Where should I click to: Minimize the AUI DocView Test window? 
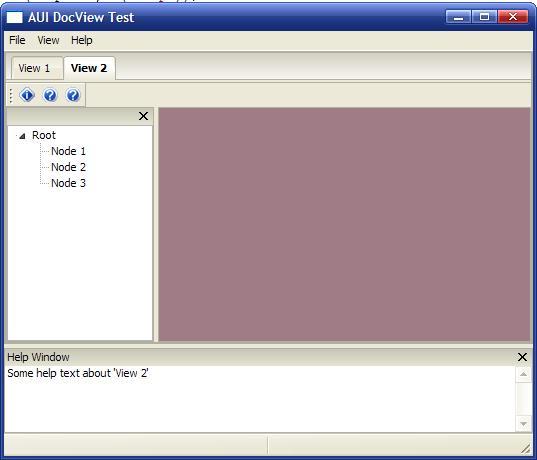[458, 17]
